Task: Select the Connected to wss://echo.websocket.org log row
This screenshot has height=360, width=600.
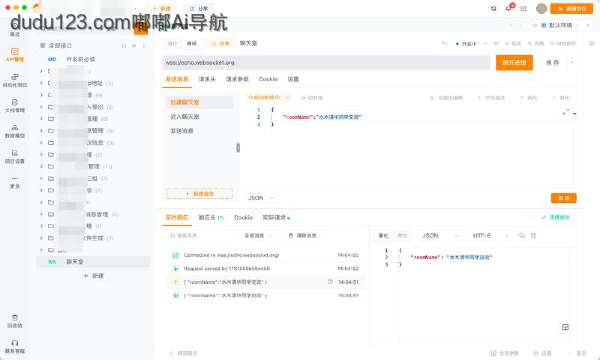Action: pos(265,255)
